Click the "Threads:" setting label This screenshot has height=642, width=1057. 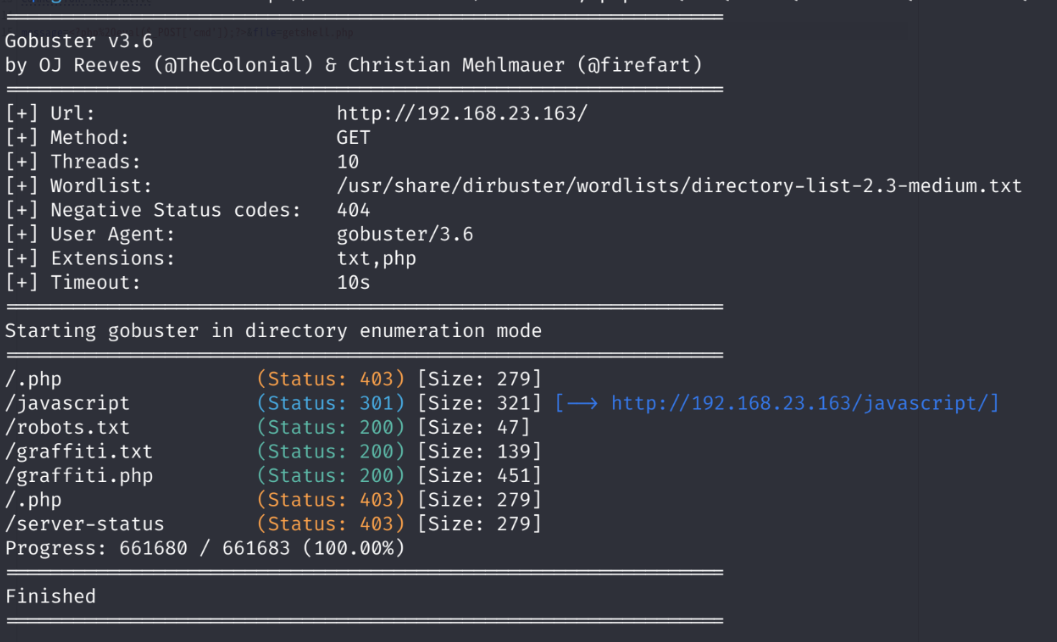95,162
